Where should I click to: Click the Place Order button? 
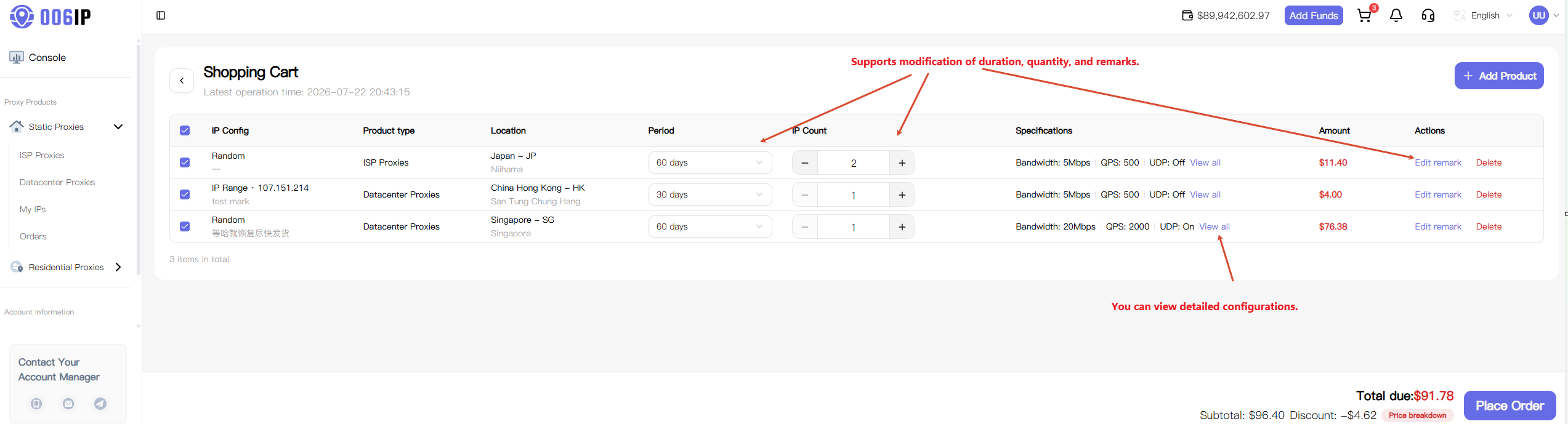point(1509,406)
